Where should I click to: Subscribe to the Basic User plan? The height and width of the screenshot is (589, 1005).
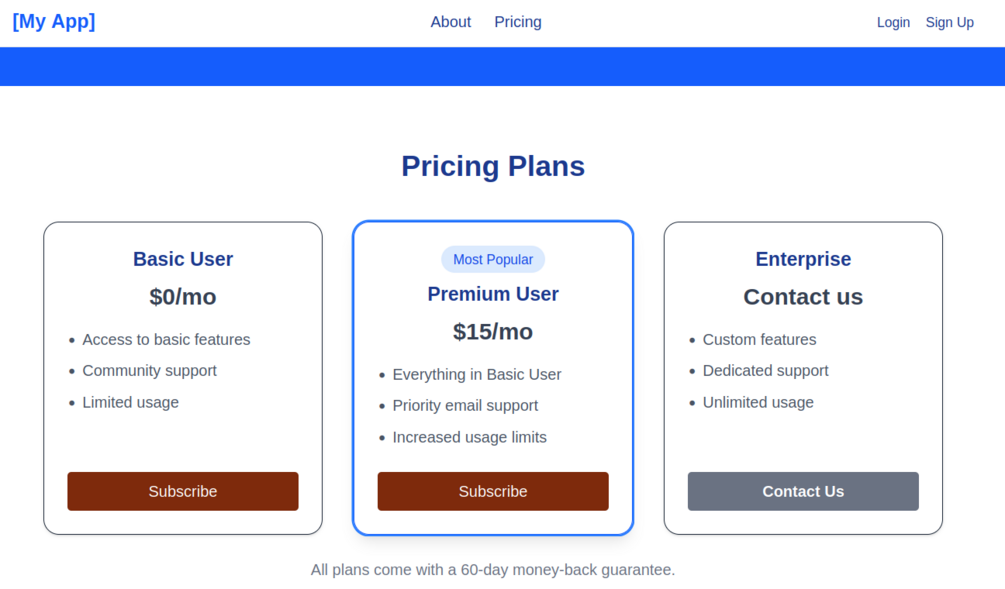coord(183,491)
